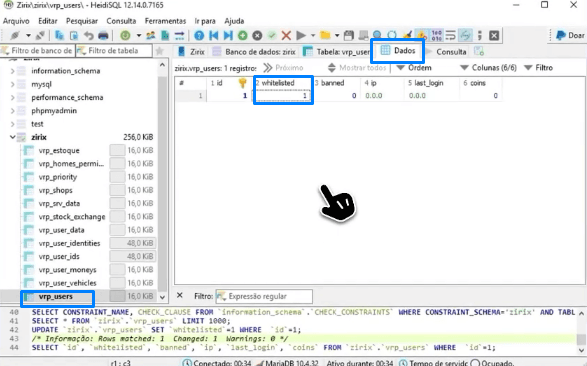Click the Filtro de banco de dados input

(37, 51)
